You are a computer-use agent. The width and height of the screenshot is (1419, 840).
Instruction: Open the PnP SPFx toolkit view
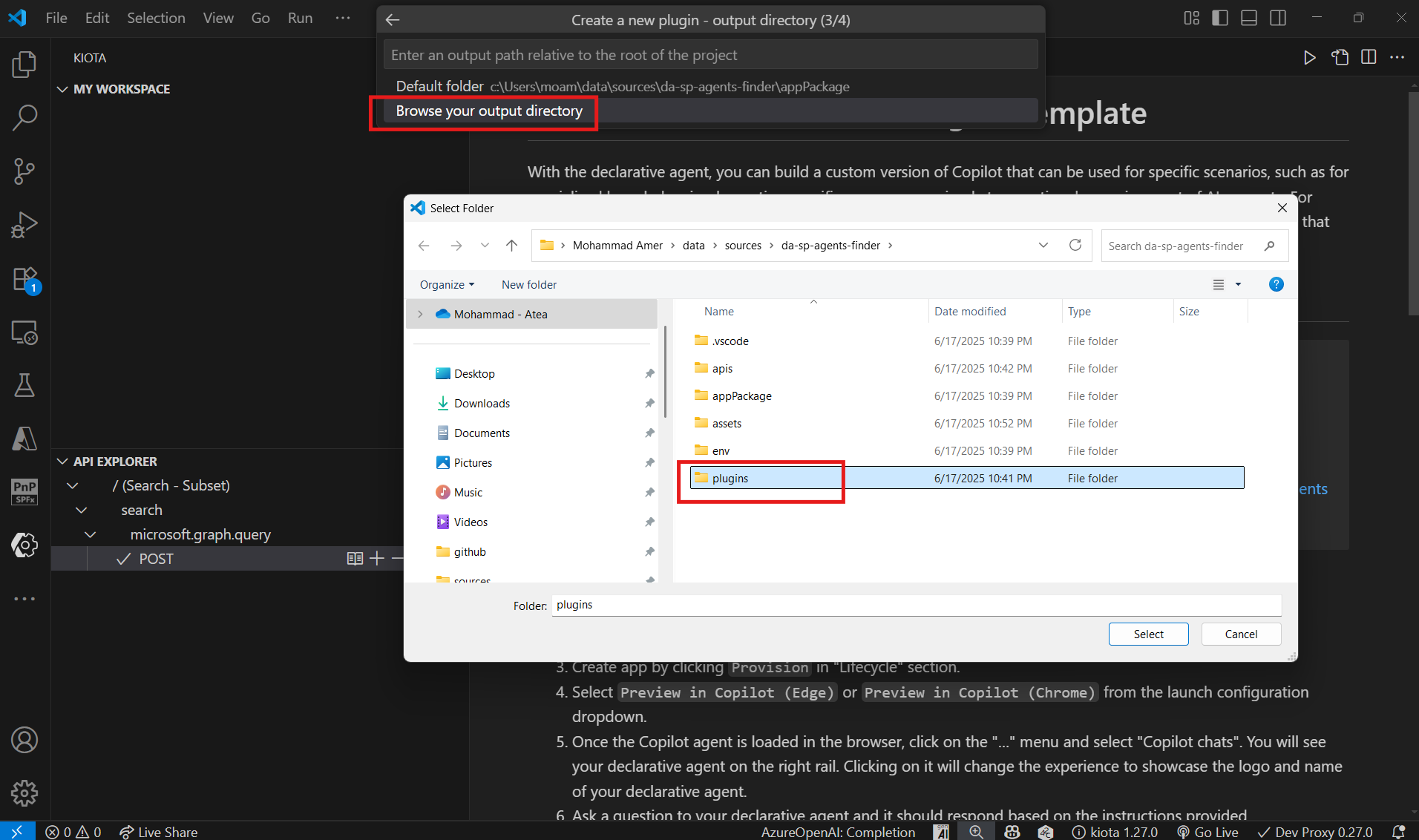[x=24, y=491]
